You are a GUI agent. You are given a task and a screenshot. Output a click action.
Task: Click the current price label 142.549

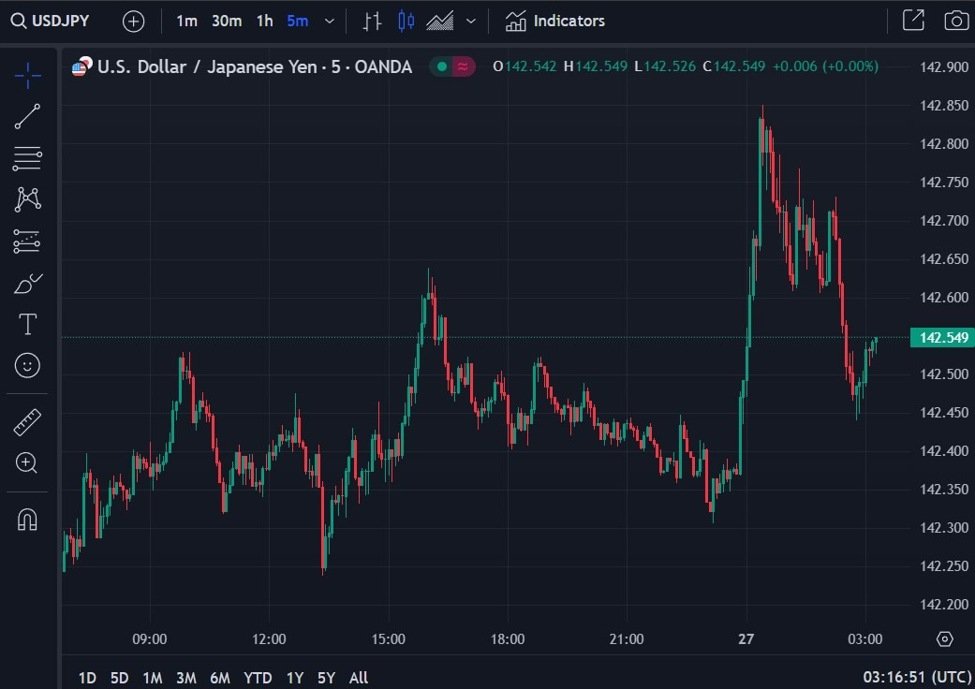pyautogui.click(x=942, y=338)
